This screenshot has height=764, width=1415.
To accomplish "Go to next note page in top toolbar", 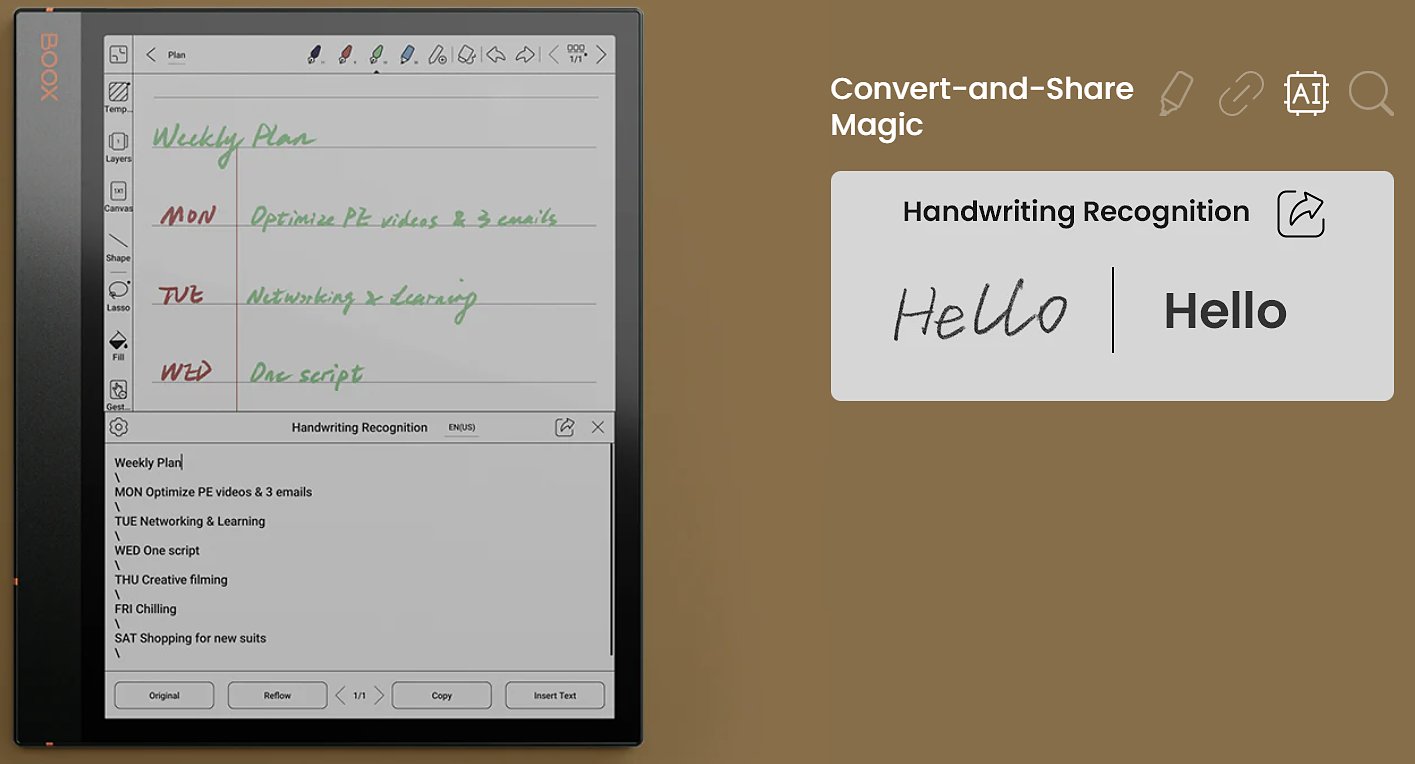I will tap(601, 55).
